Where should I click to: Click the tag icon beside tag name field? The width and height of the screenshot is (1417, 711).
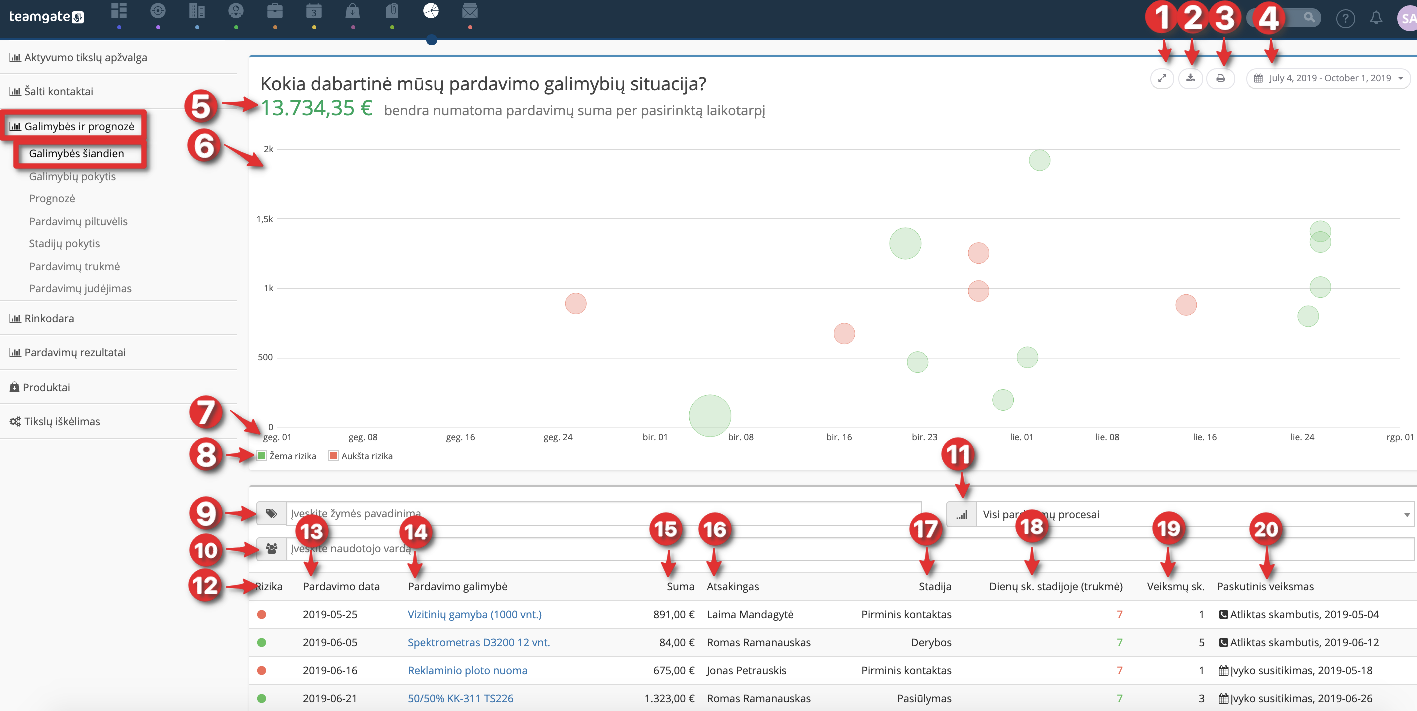(x=271, y=513)
